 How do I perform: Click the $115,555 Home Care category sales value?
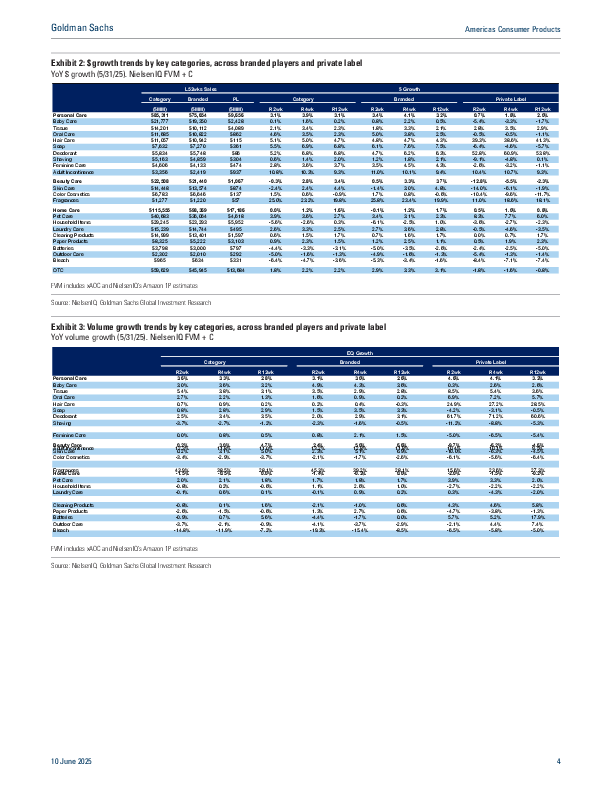(159, 210)
